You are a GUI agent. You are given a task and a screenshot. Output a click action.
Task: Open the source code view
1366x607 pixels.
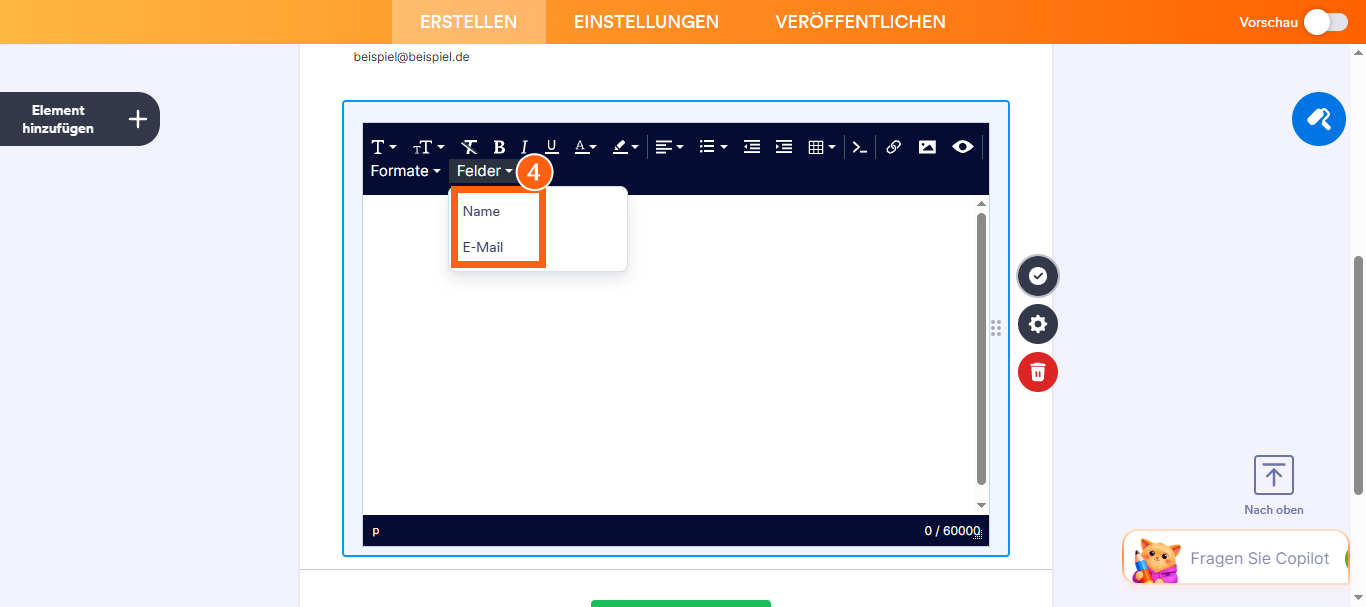(x=859, y=147)
